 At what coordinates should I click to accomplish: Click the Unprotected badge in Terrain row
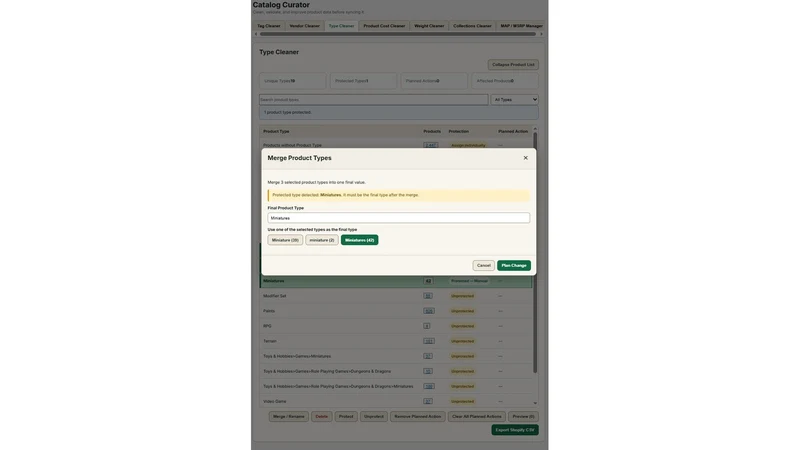[462, 341]
